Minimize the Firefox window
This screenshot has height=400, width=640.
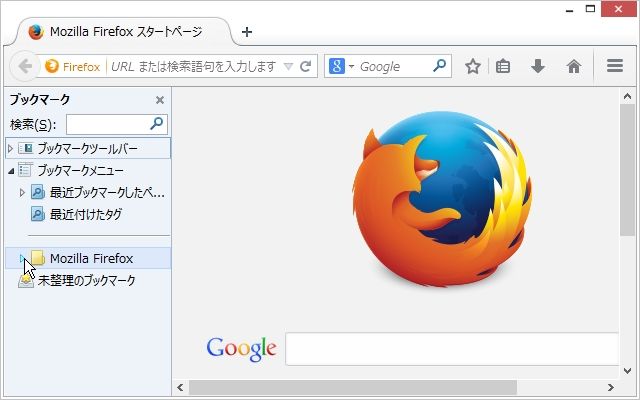[x=570, y=10]
